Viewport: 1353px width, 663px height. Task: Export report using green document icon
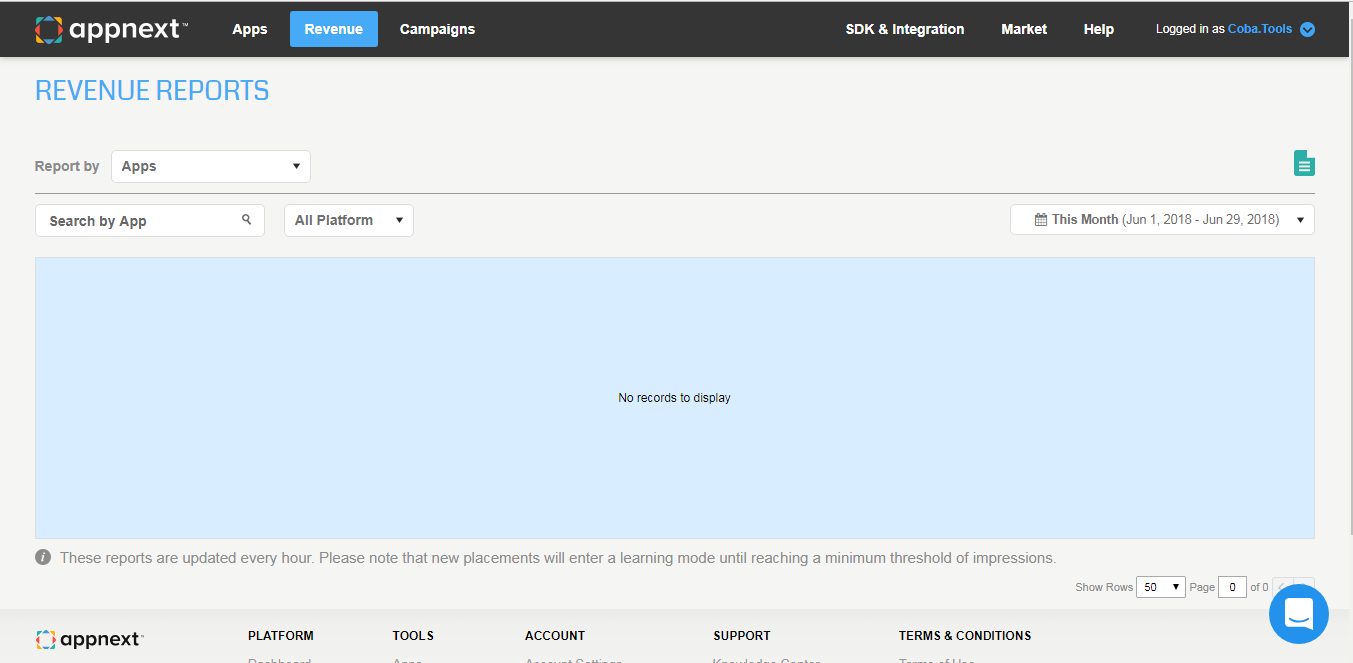(x=1304, y=163)
